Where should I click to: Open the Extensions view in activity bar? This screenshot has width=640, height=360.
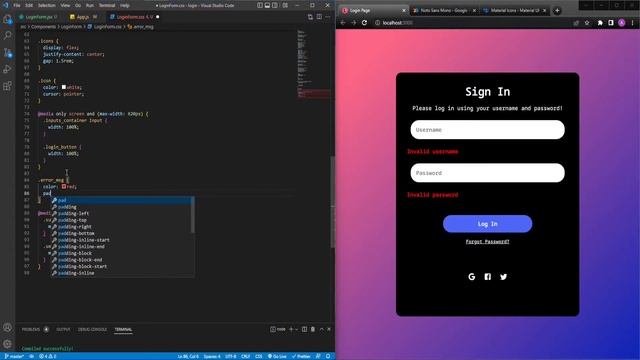pos(7,86)
